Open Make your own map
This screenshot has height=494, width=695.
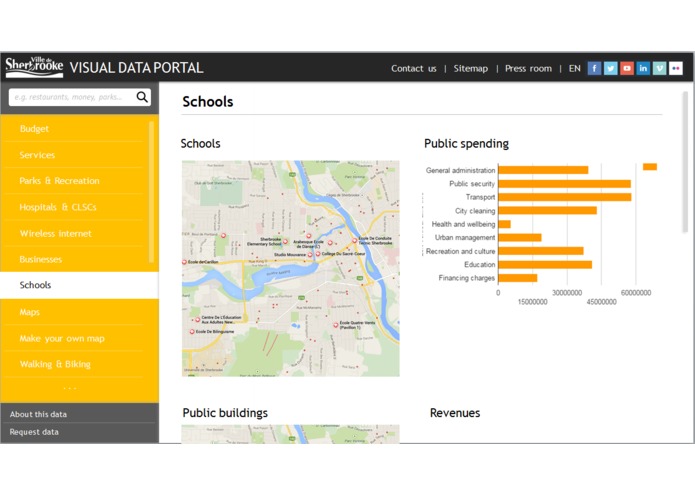point(62,338)
